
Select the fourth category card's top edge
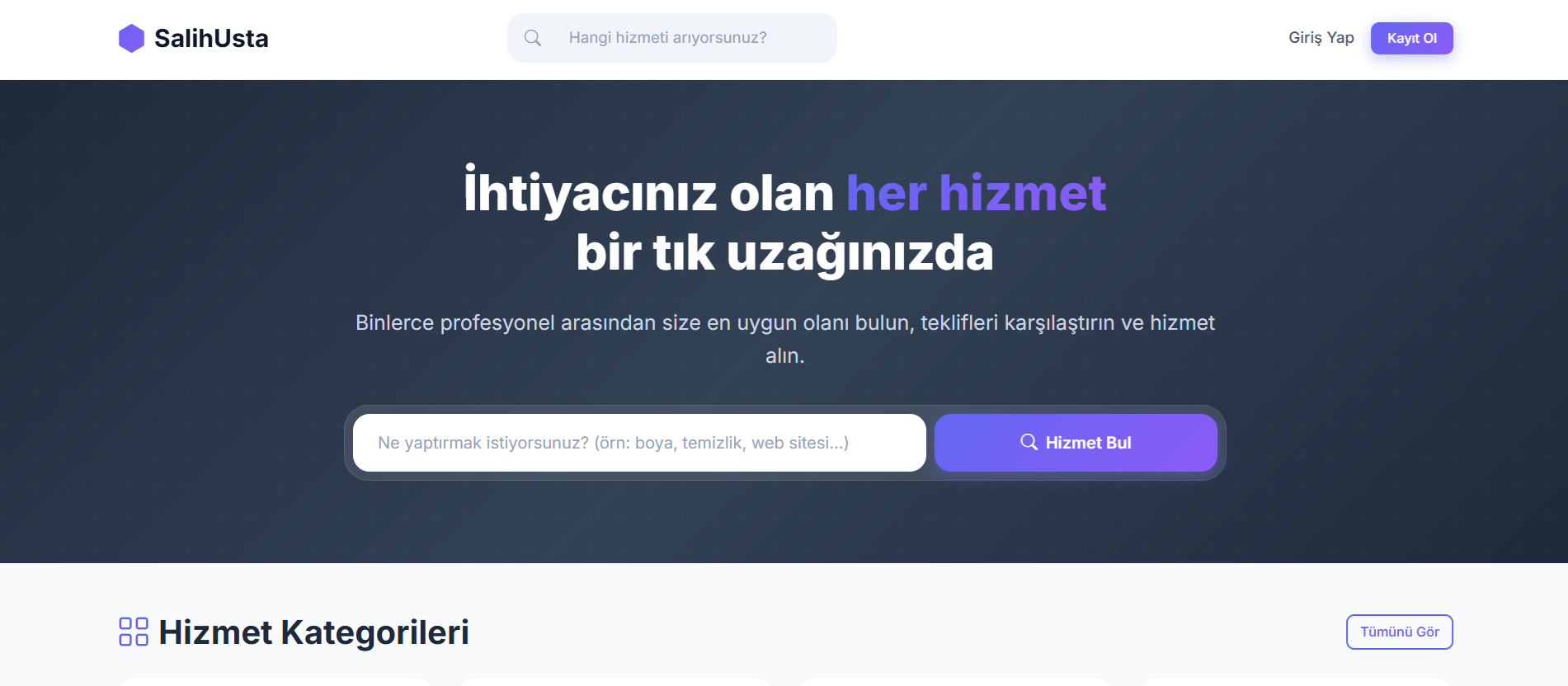click(1296, 682)
